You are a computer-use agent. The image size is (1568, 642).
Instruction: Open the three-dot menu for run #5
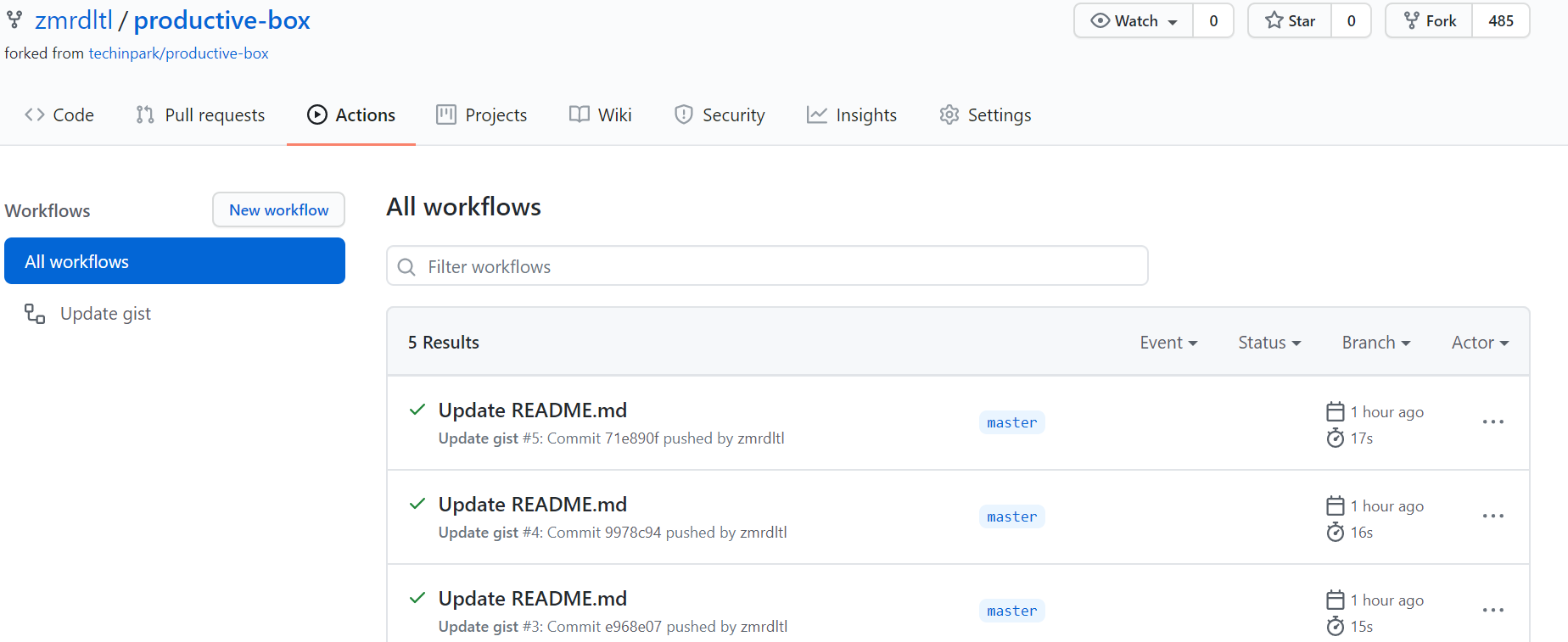[1493, 421]
